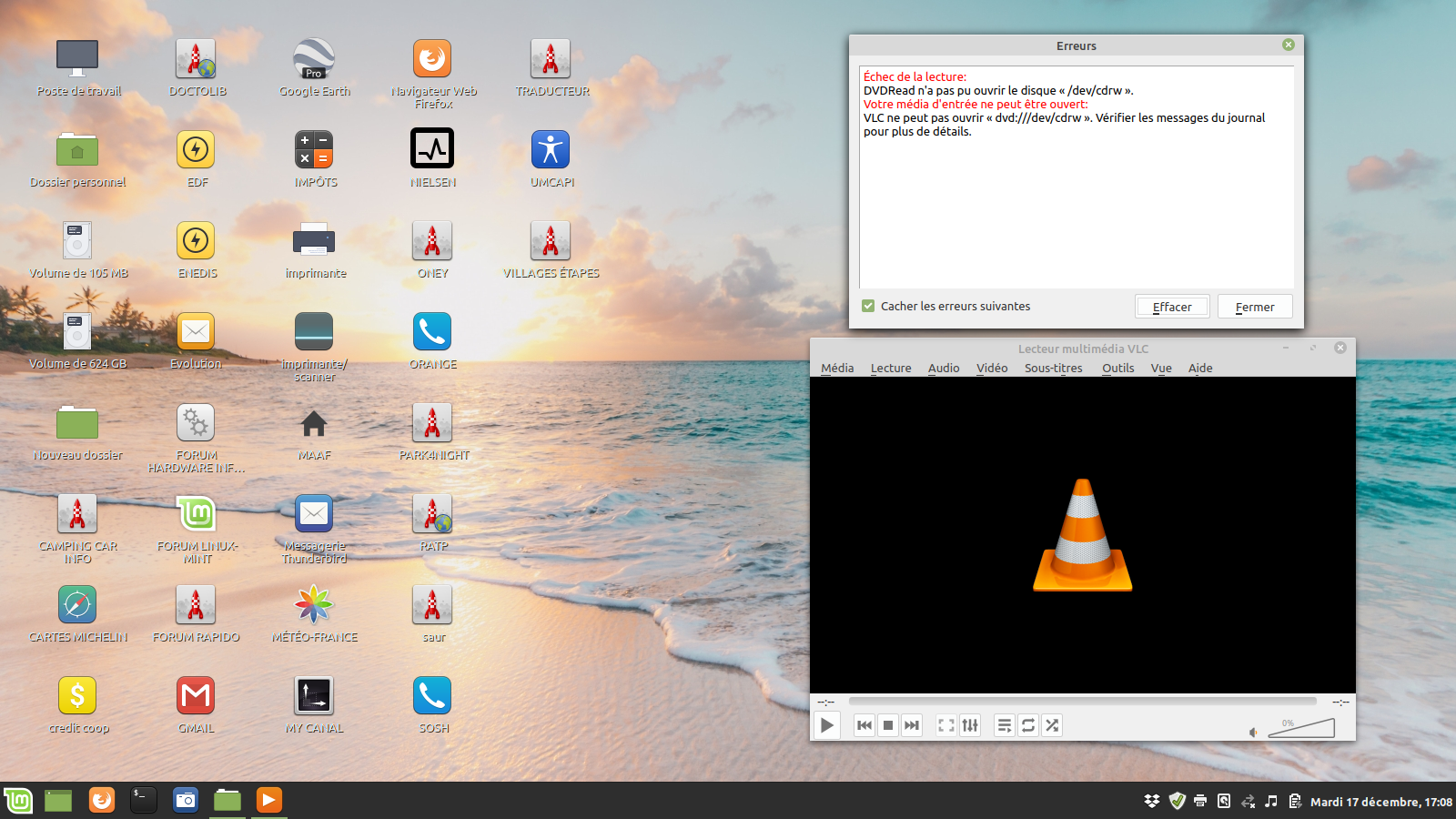Toggle shuffle random playback
This screenshot has height=819, width=1456.
pos(1052,725)
